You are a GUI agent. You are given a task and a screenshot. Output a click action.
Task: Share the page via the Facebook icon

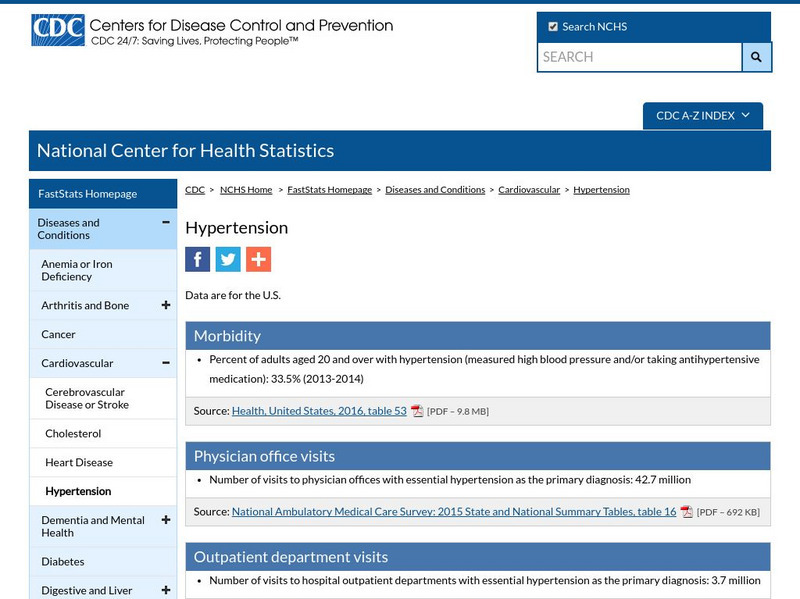197,259
